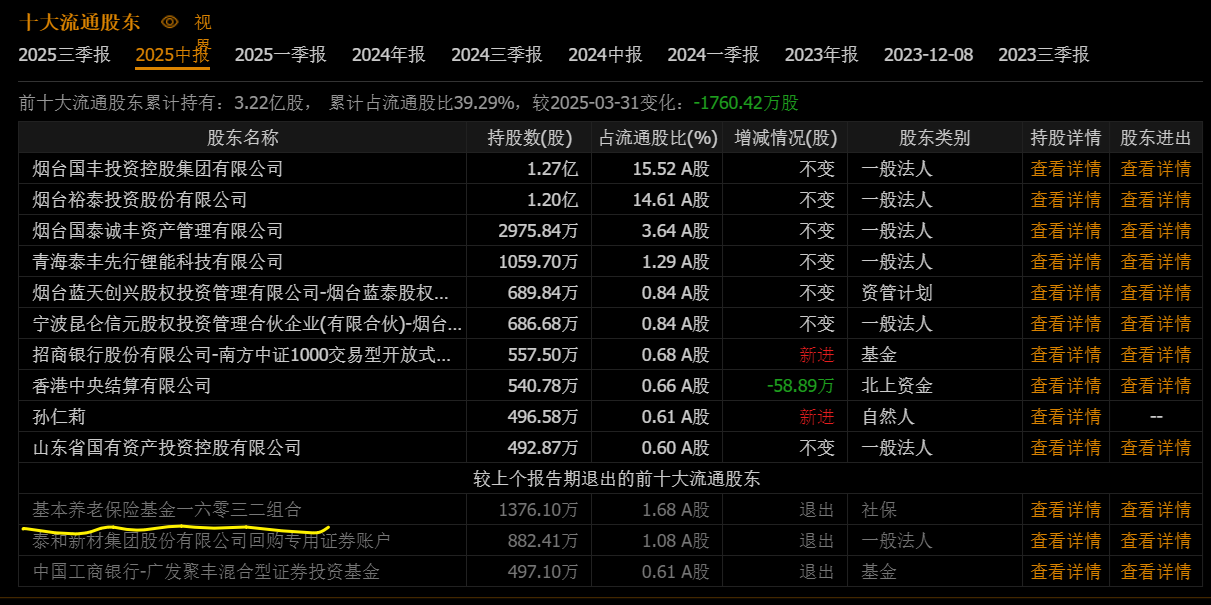
Task: Click the 北上资金 shareholder category cell
Action: [x=897, y=386]
